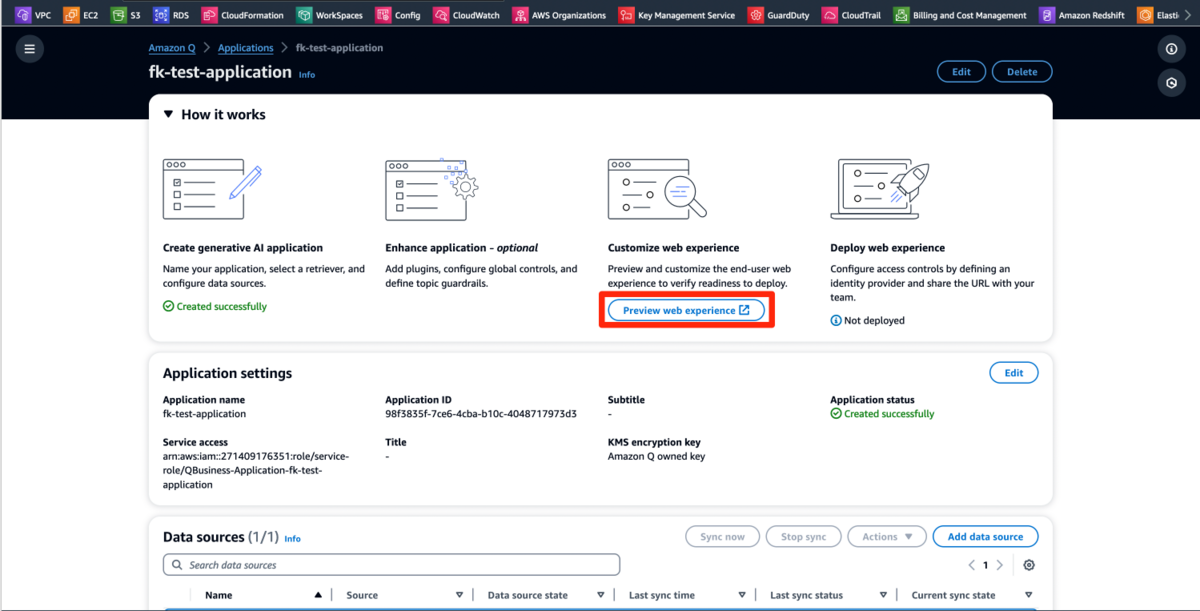Open the RDS service shortcut
Viewport: 1200px width, 611px height.
point(172,15)
